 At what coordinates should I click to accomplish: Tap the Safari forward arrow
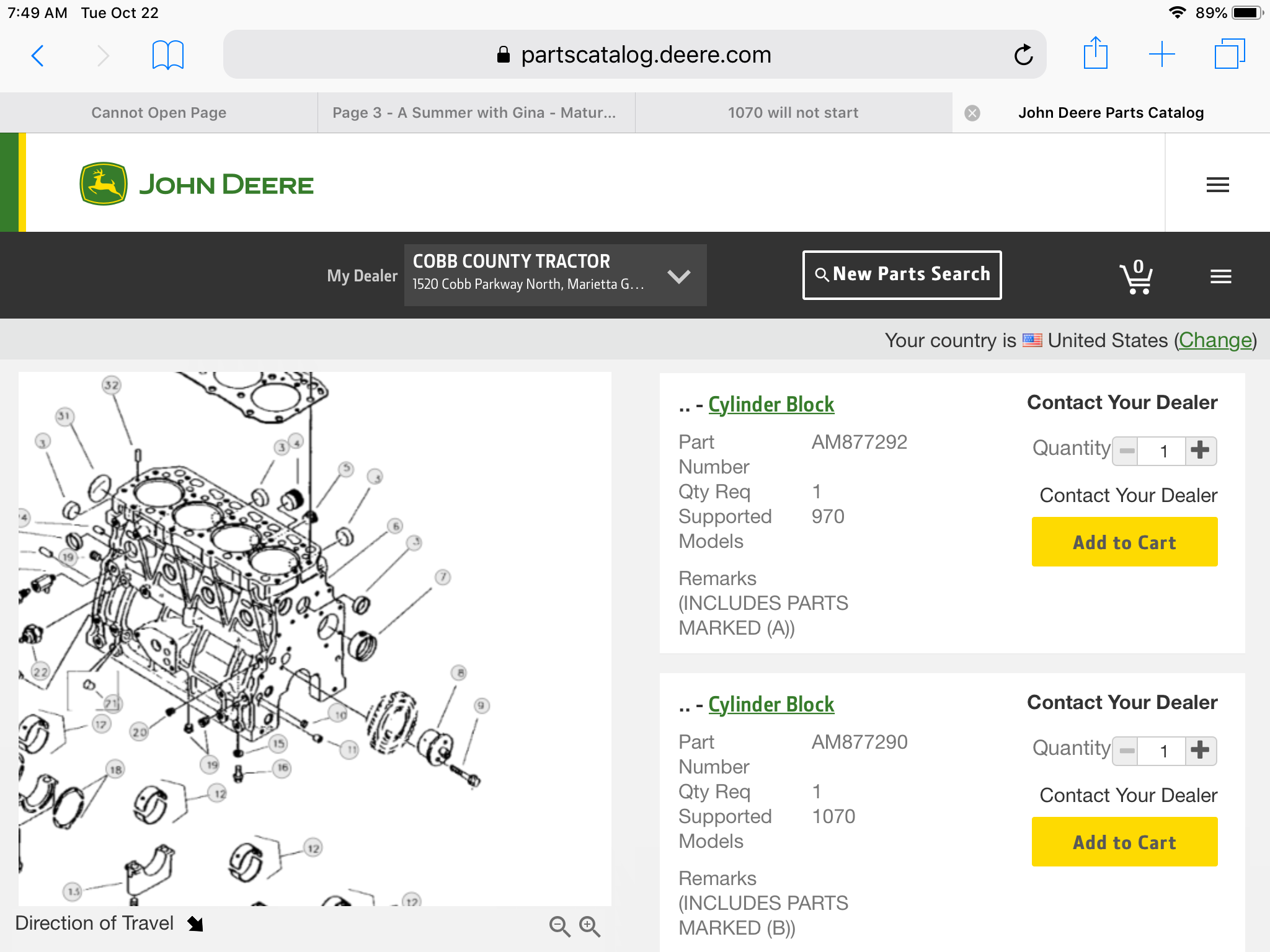[104, 56]
